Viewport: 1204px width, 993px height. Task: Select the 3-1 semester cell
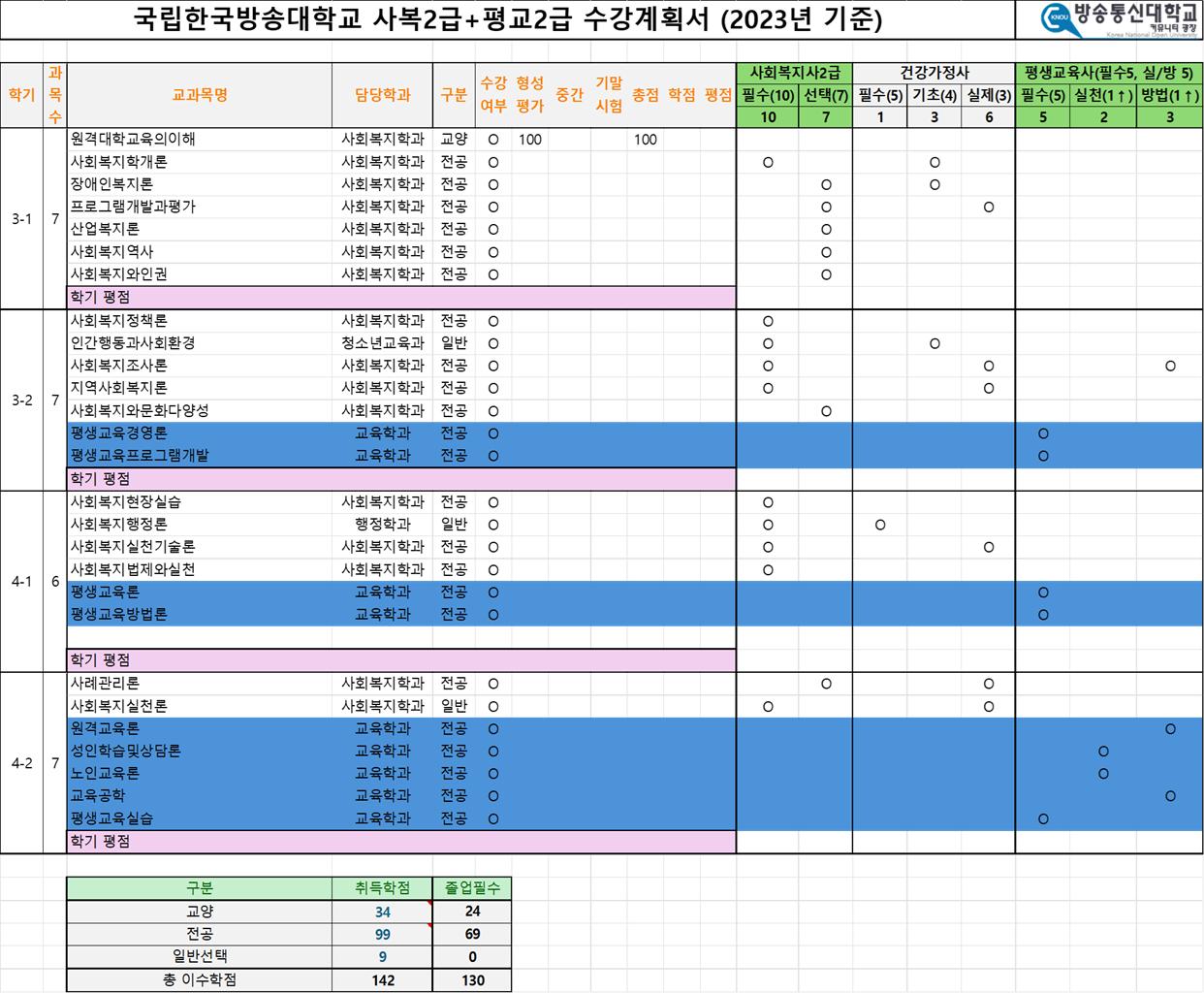click(x=21, y=219)
